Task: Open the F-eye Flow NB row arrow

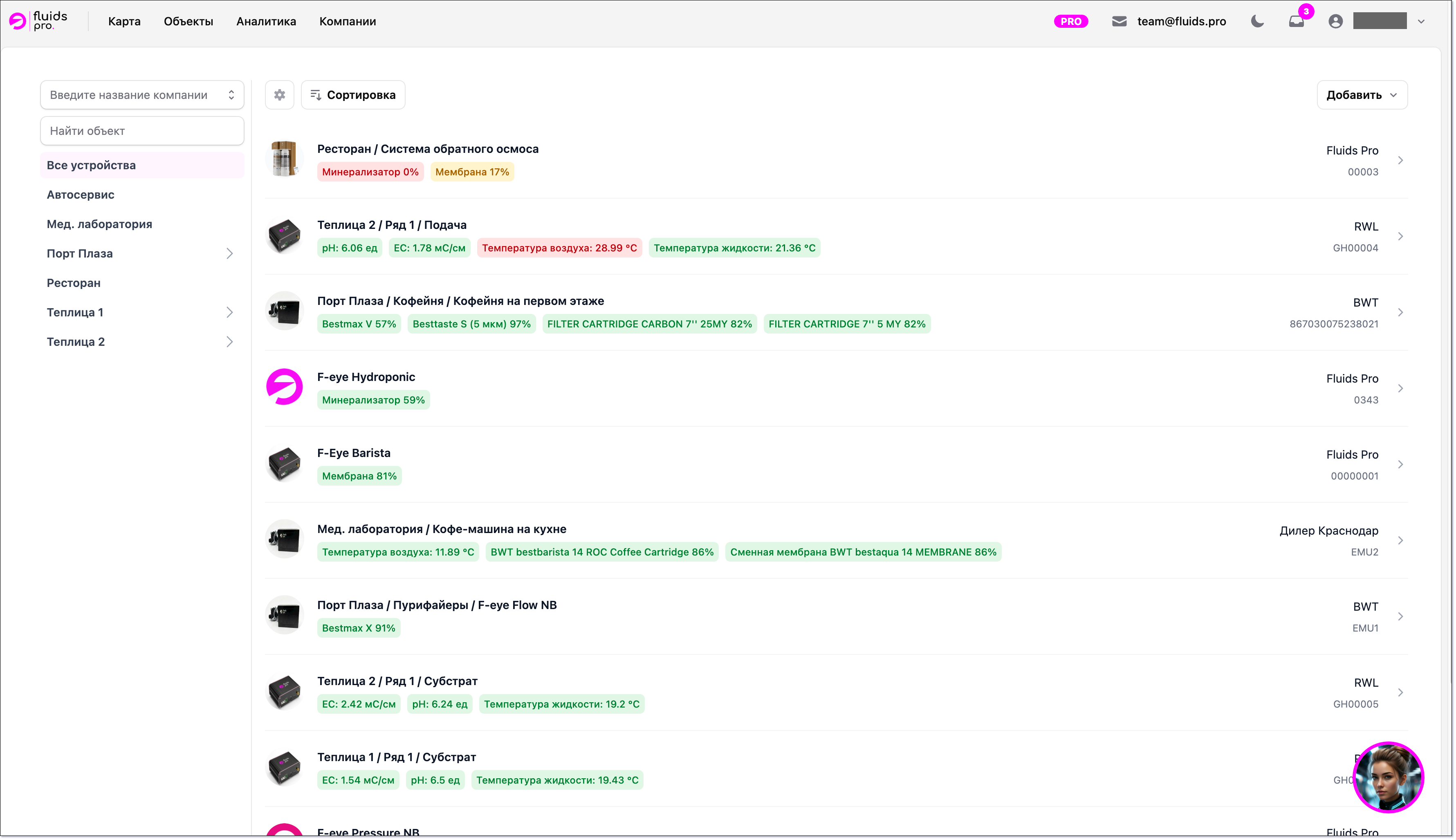Action: pyautogui.click(x=1400, y=616)
